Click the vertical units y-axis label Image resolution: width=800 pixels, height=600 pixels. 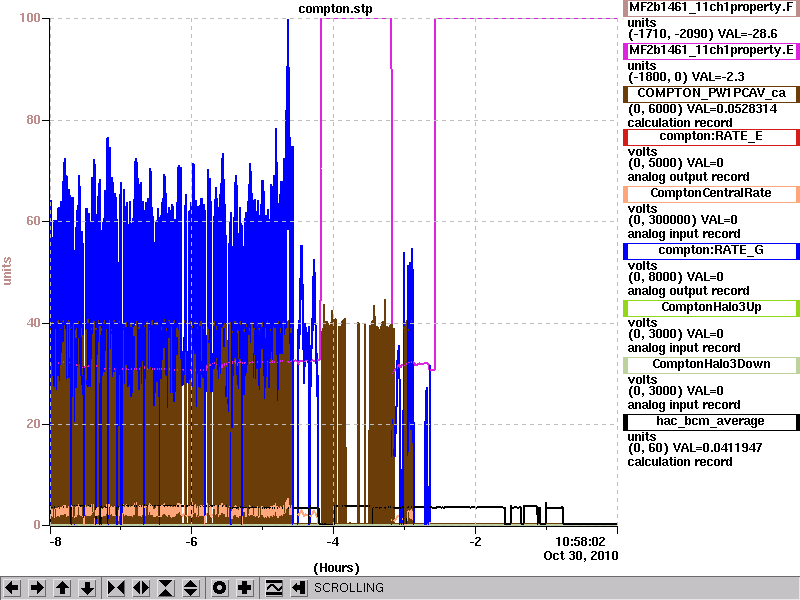tap(7, 271)
